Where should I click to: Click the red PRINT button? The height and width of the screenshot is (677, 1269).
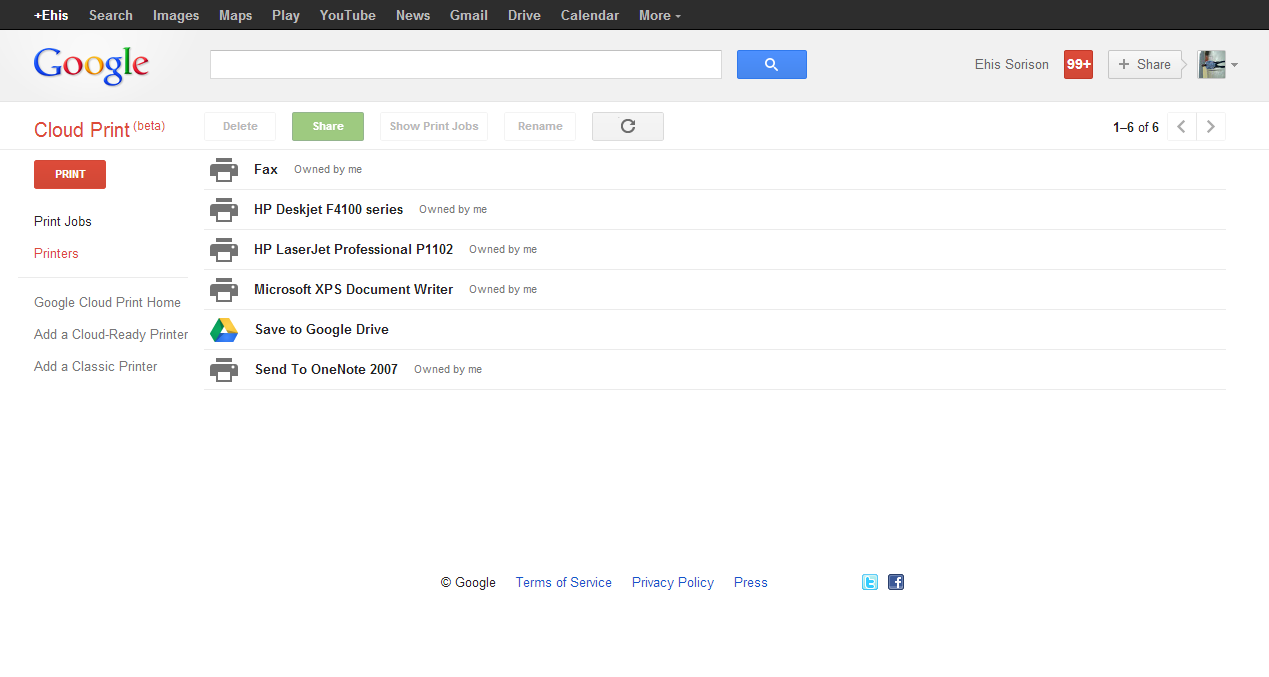point(70,174)
